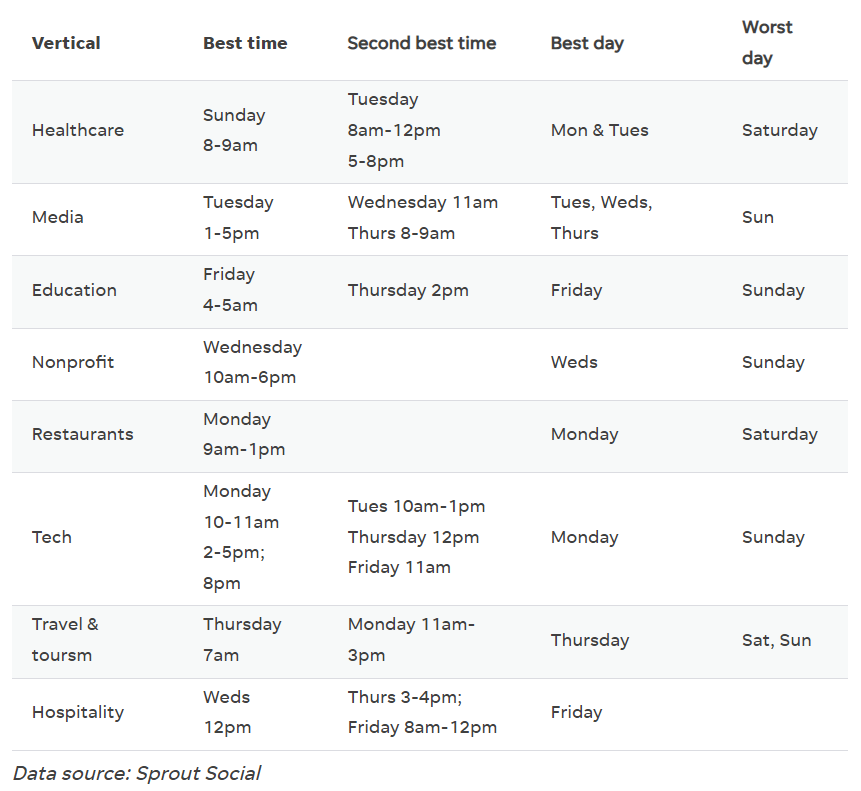Select Hospitality's best time Weds 12pm

[x=227, y=712]
